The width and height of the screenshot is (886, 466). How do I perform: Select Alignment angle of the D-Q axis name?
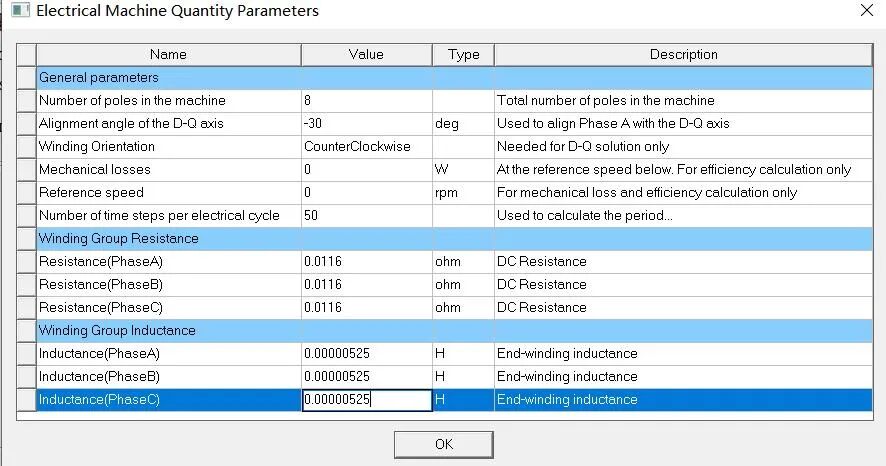pyautogui.click(x=169, y=124)
